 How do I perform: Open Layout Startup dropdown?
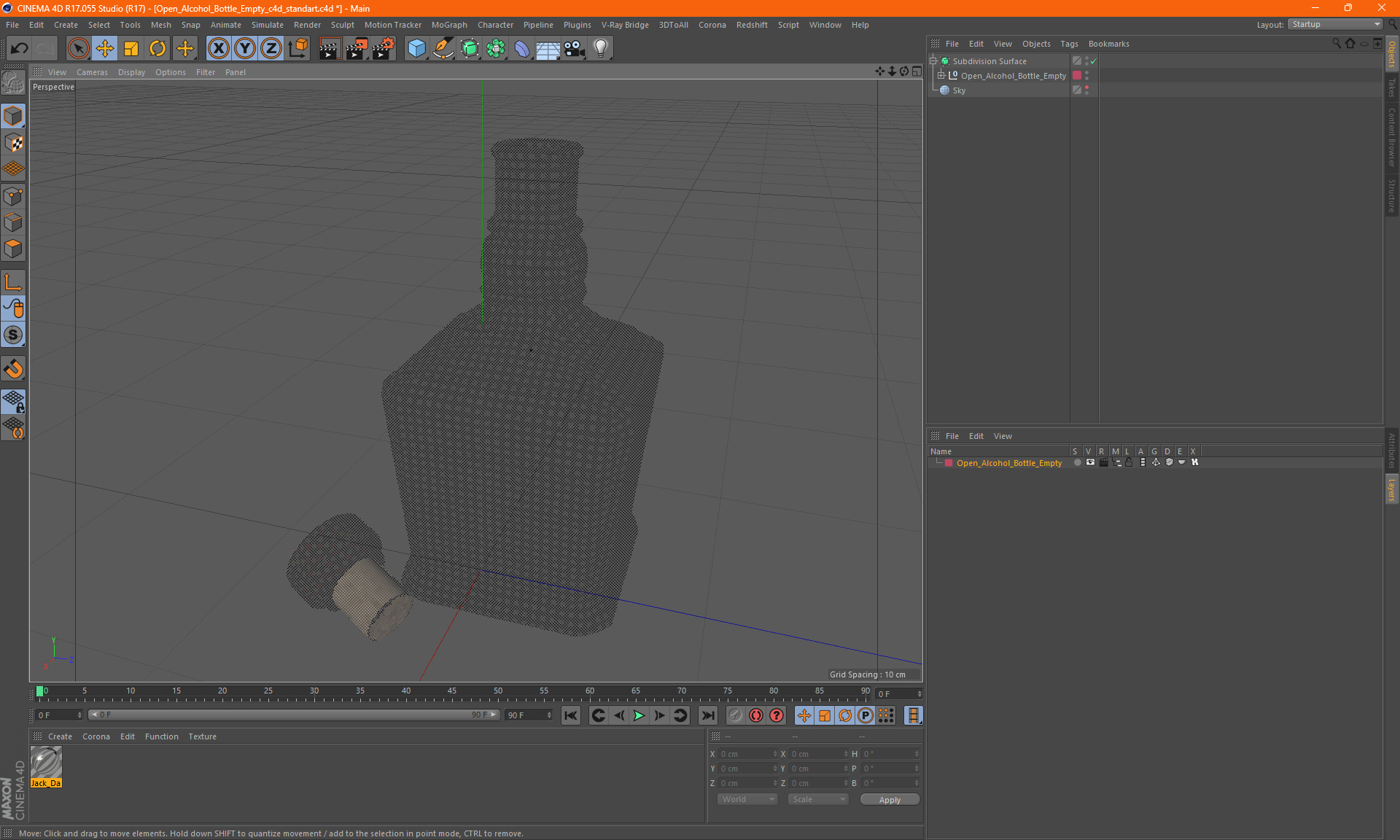[x=1336, y=24]
